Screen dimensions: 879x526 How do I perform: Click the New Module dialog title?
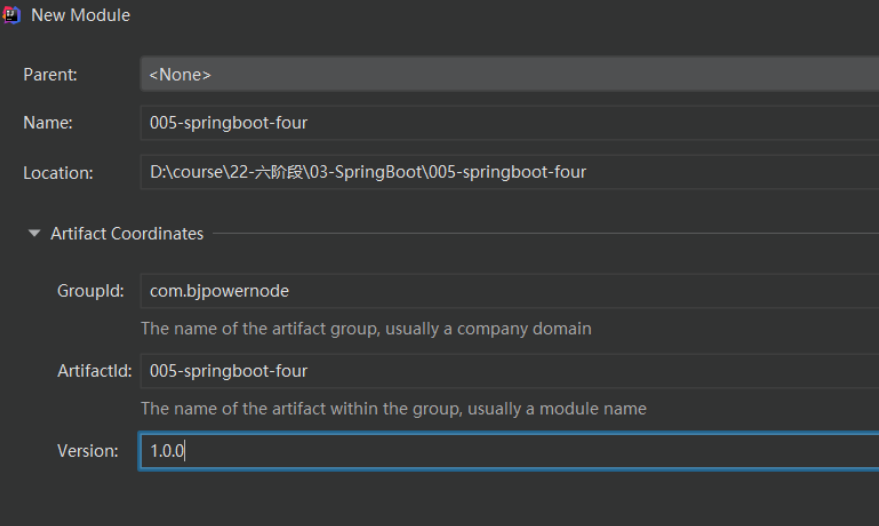pyautogui.click(x=80, y=15)
